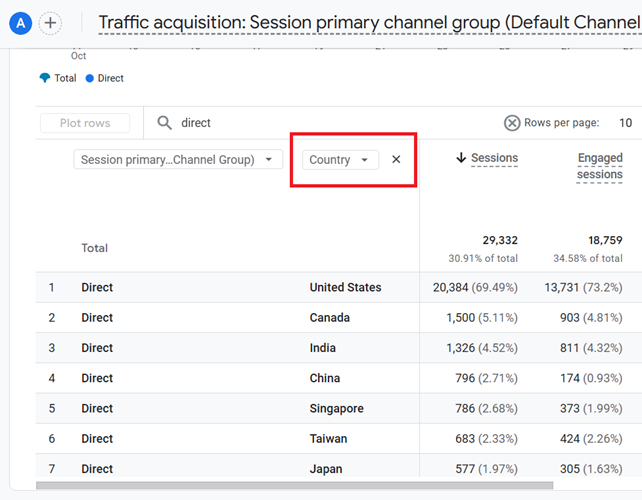Click the add comparison plus icon

click(x=50, y=23)
